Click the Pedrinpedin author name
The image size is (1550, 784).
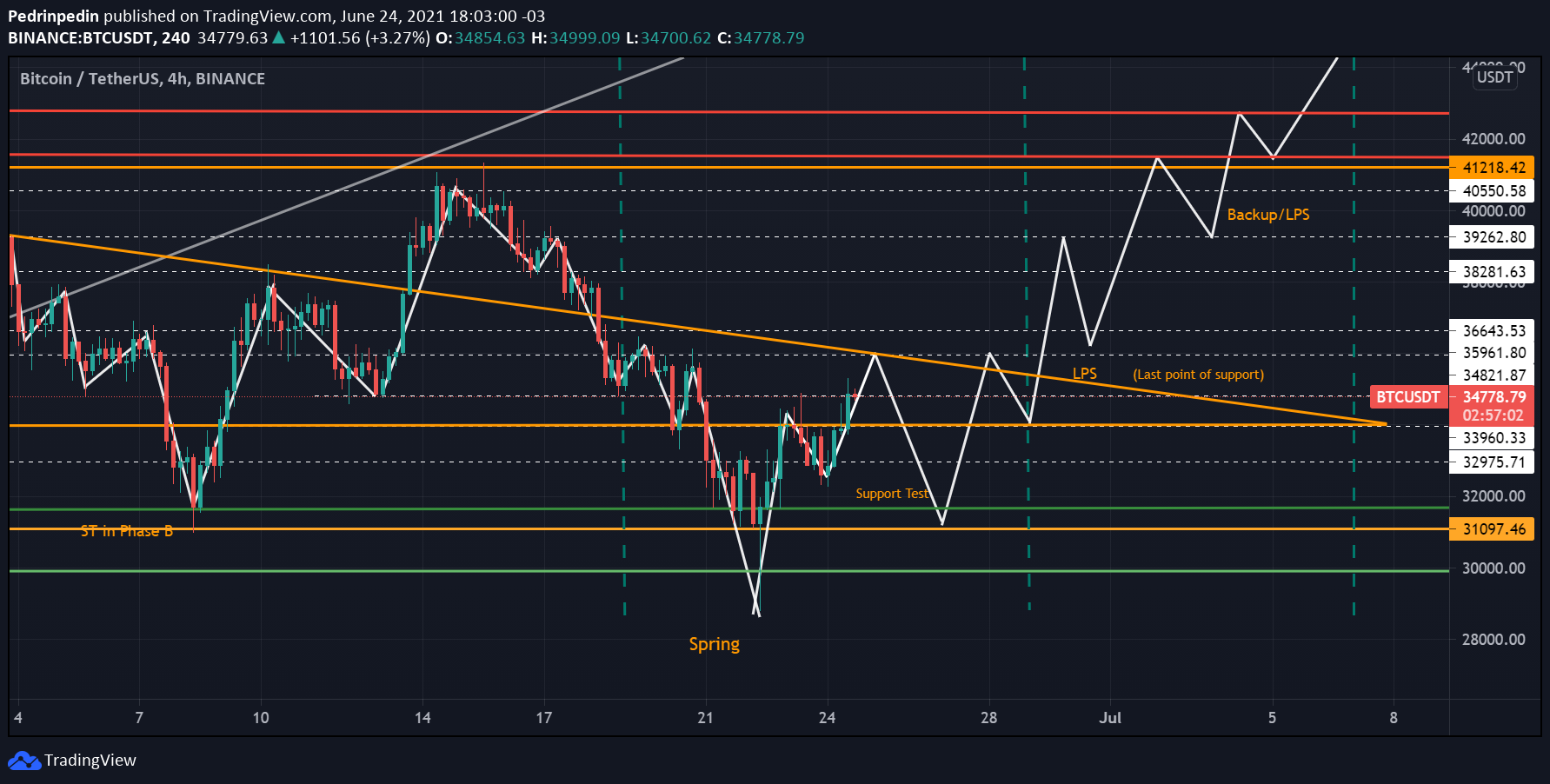pos(53,17)
